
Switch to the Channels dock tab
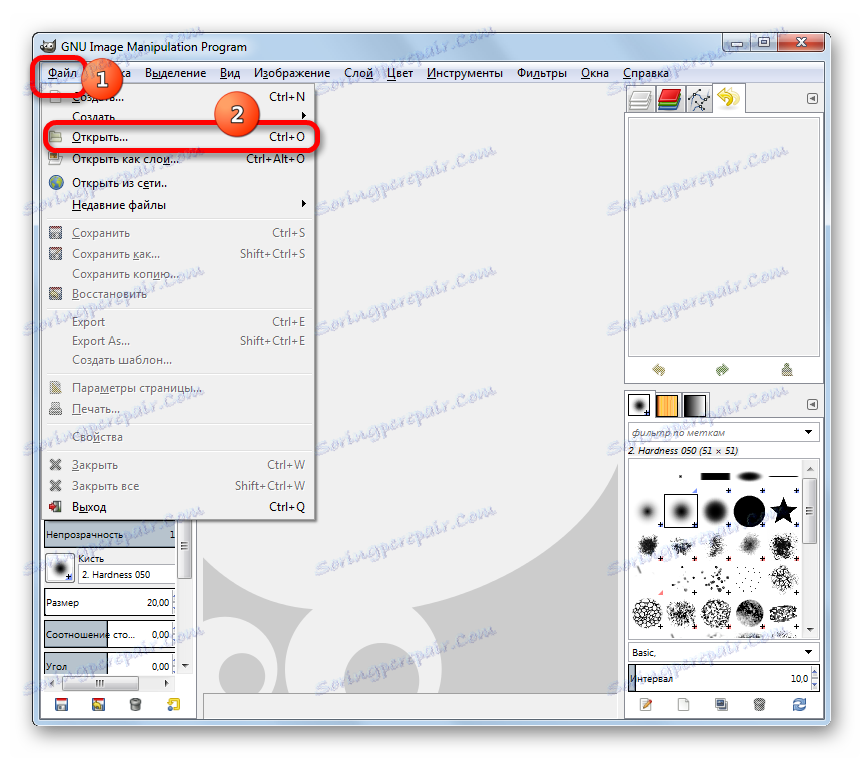point(669,99)
